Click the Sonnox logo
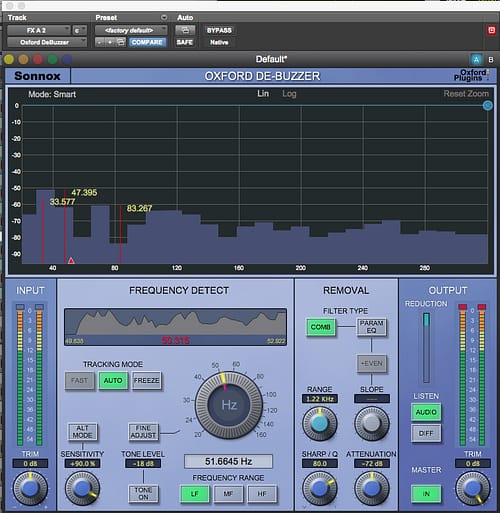This screenshot has width=500, height=513. (x=37, y=76)
